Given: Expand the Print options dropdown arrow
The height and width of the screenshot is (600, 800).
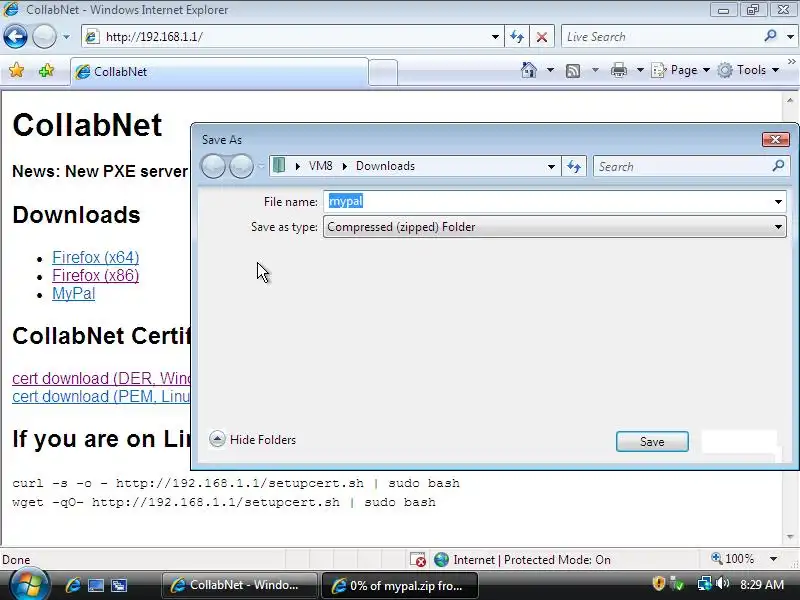Looking at the screenshot, I should click(640, 70).
